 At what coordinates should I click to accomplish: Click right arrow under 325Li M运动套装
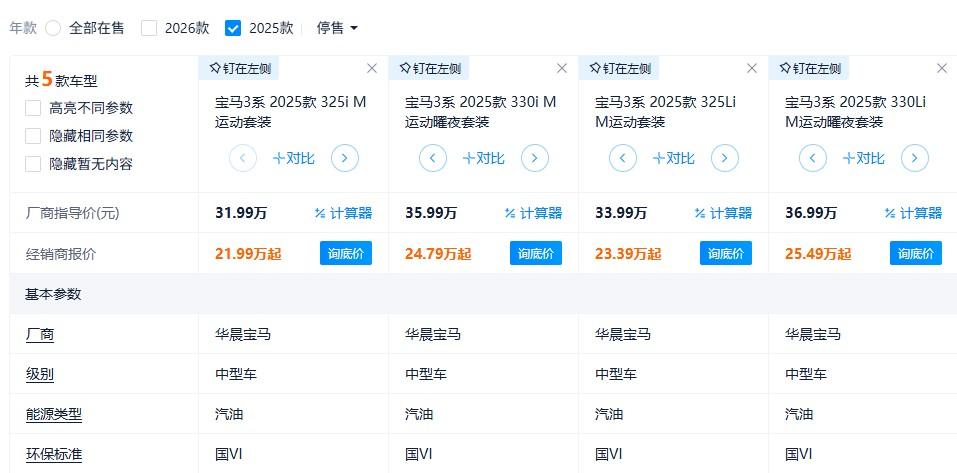click(725, 159)
